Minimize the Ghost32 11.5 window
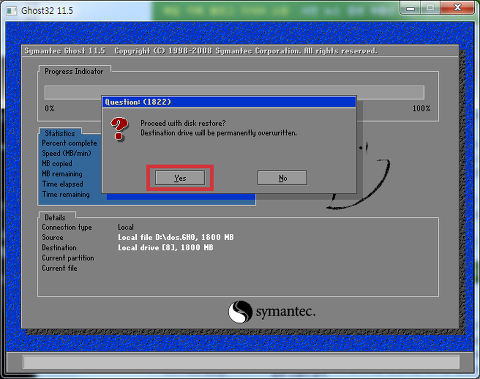 (x=410, y=8)
